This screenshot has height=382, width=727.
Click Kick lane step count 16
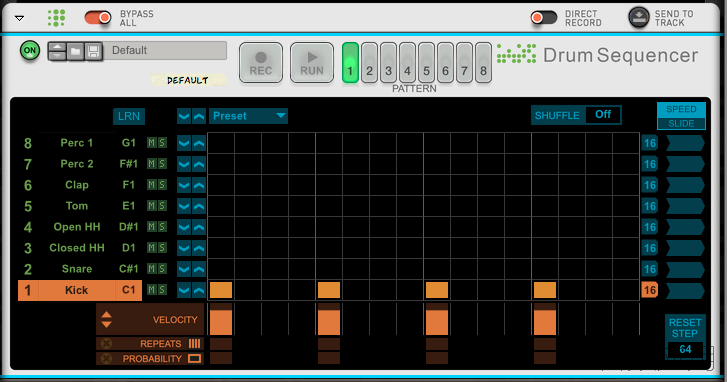coord(650,290)
